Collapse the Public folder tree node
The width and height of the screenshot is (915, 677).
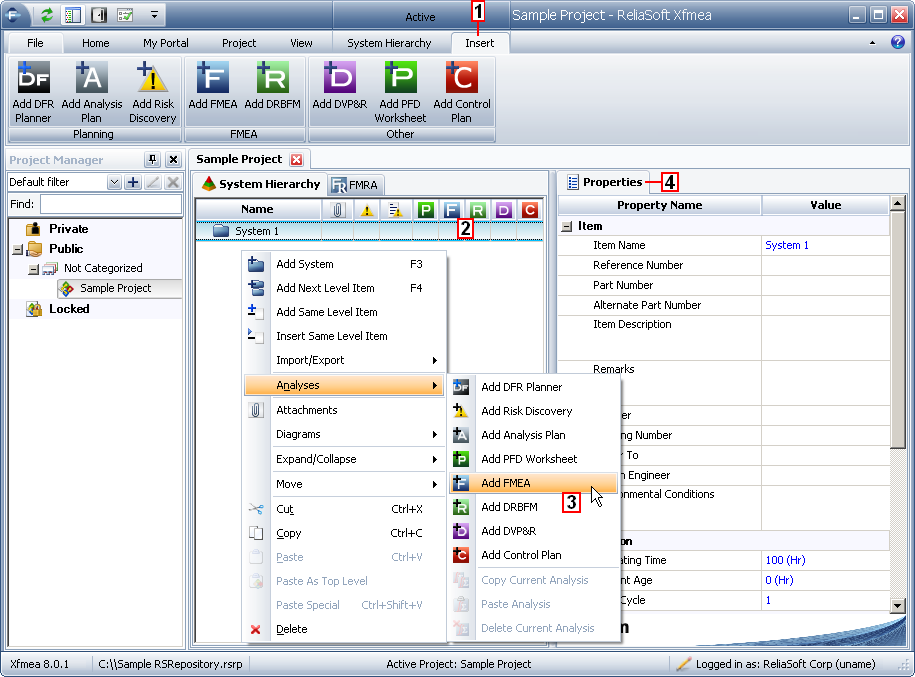click(17, 249)
